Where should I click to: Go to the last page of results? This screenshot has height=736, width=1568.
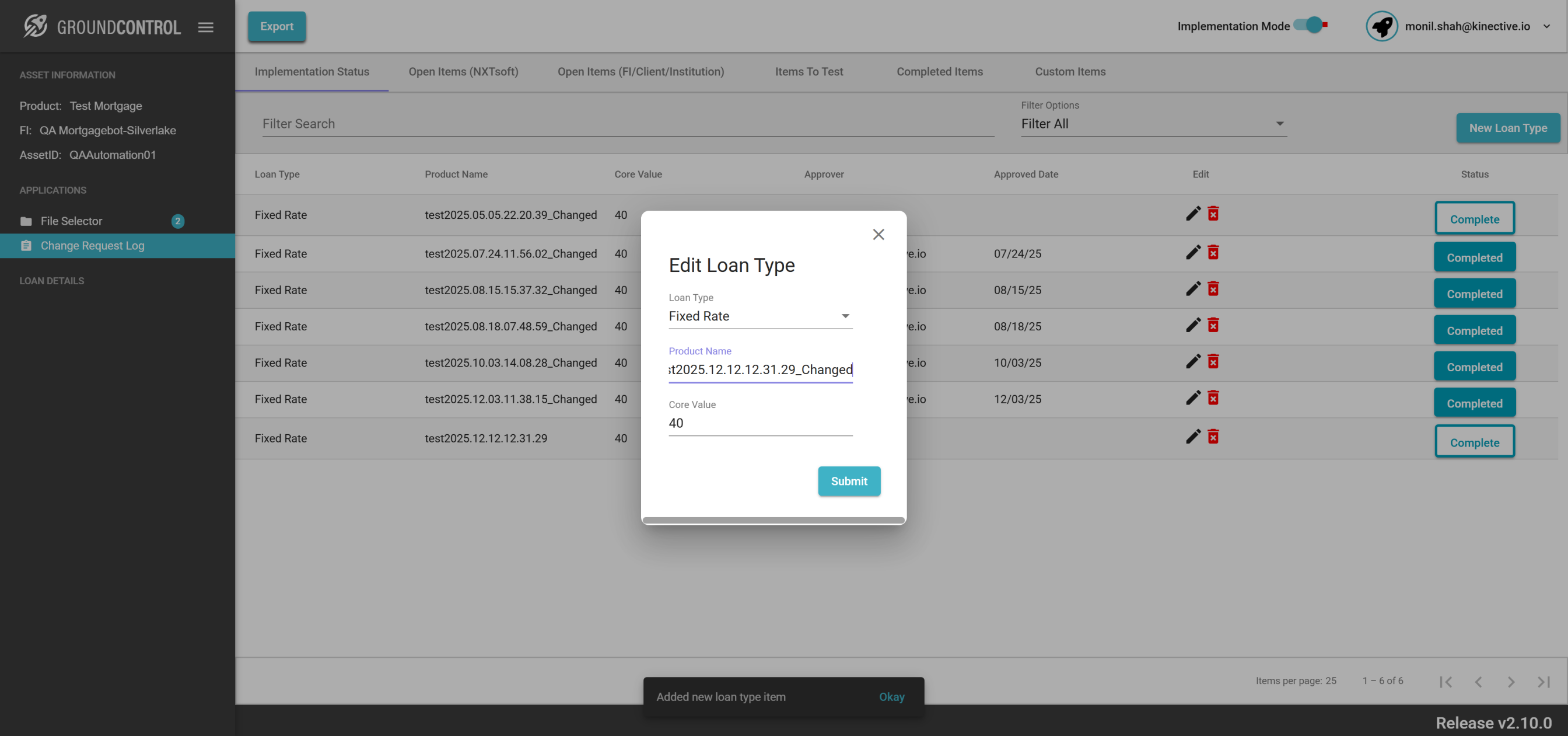1543,682
